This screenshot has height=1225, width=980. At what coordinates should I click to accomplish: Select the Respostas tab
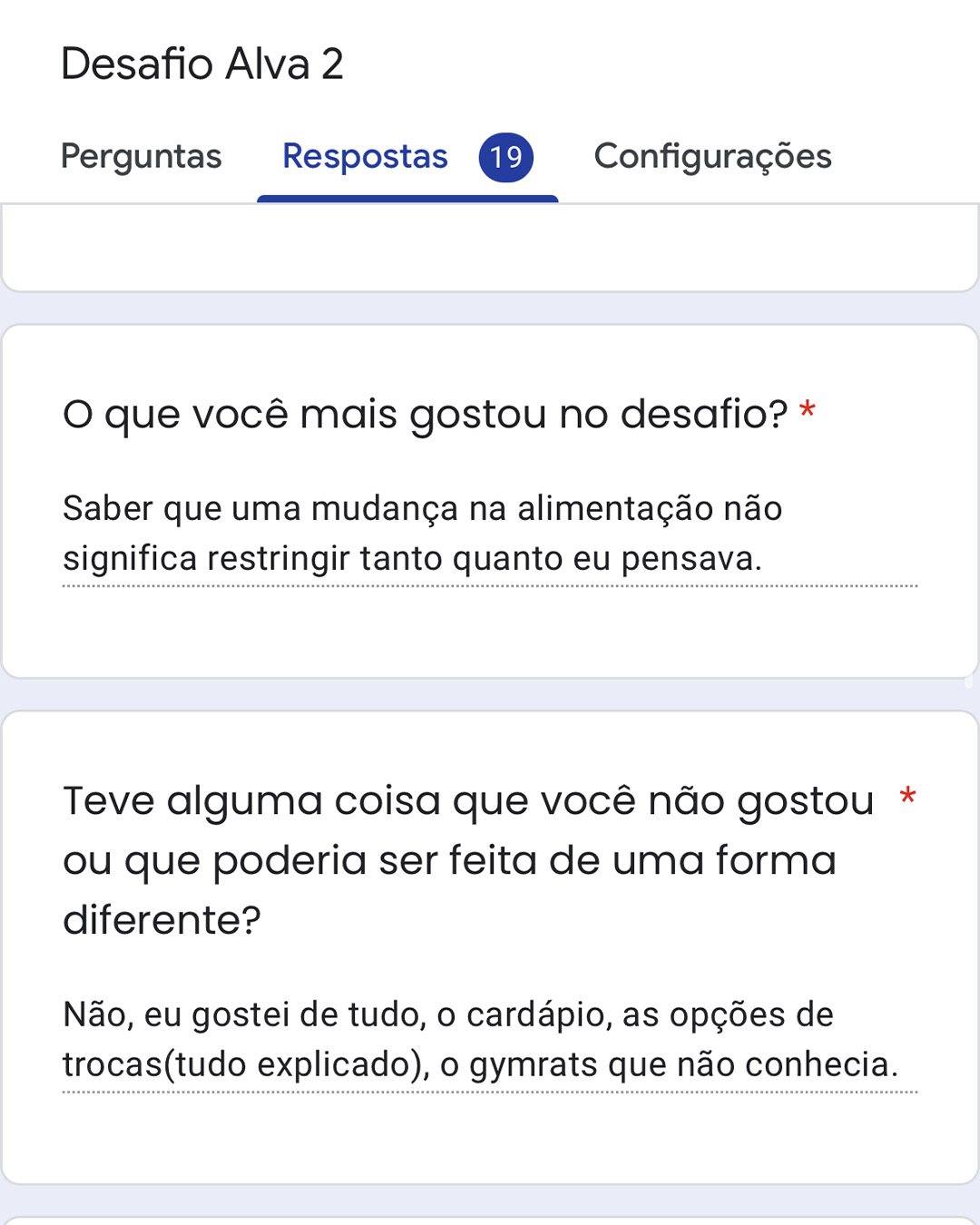pyautogui.click(x=365, y=157)
